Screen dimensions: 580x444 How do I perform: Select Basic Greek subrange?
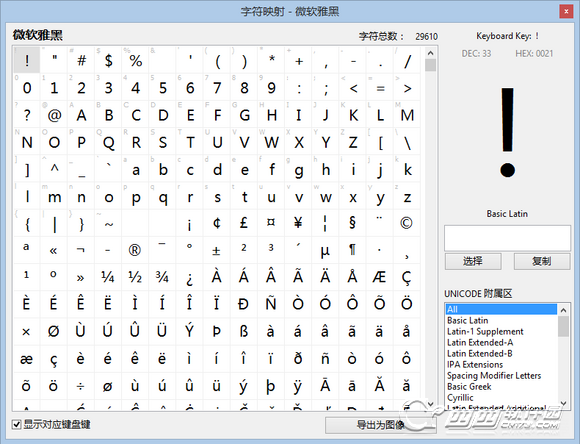click(501, 387)
